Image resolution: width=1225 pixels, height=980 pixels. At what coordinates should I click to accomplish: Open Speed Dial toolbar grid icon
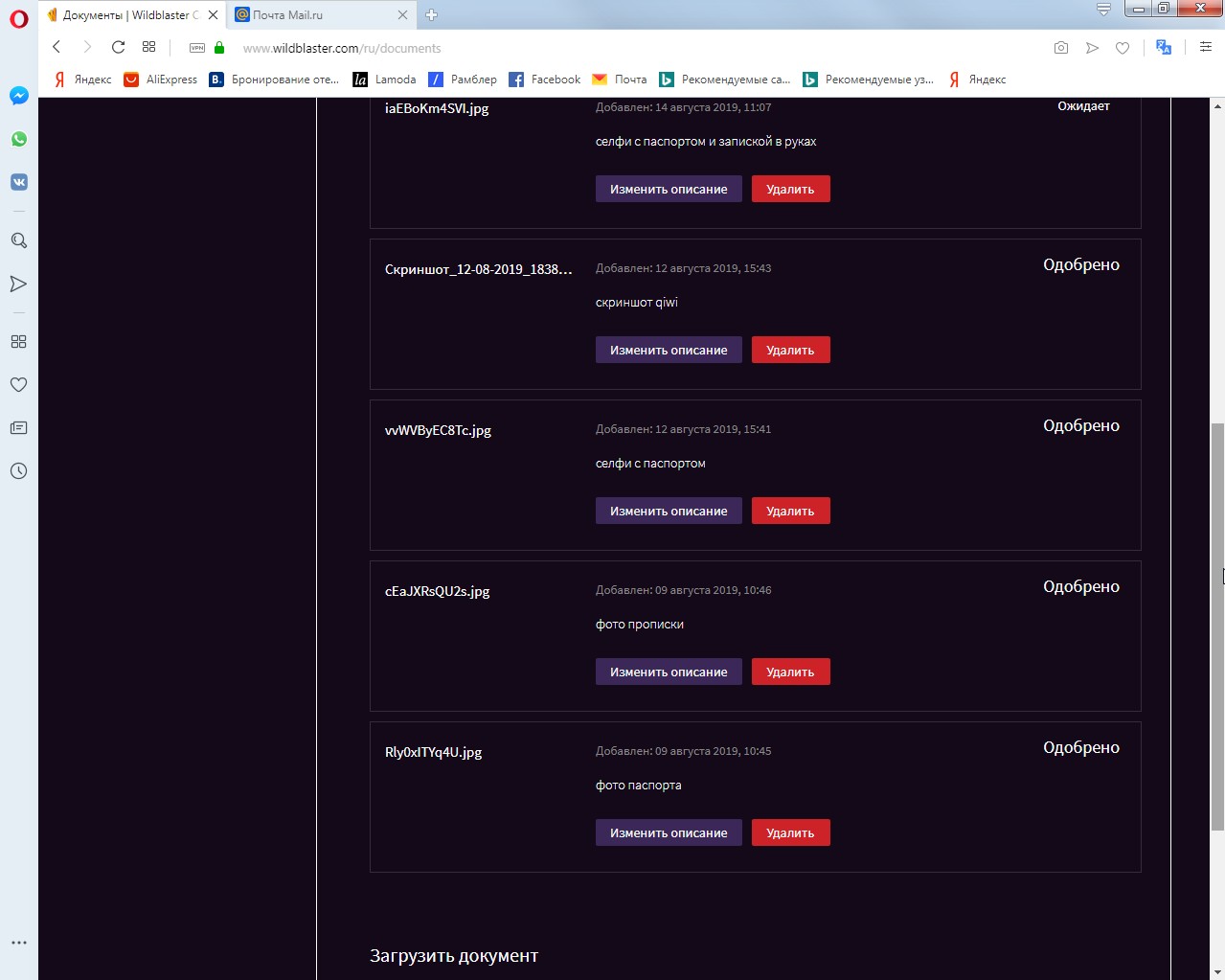tap(148, 47)
